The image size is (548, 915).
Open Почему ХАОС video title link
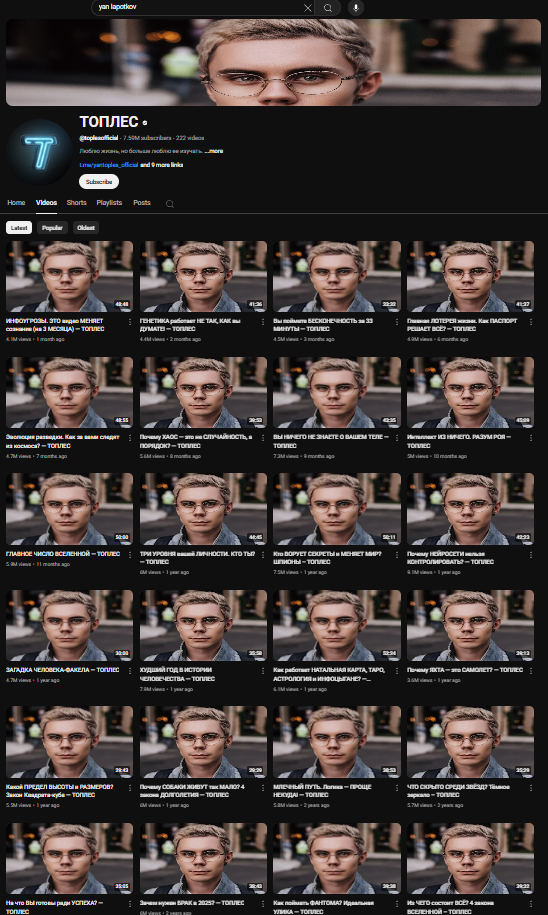point(196,441)
